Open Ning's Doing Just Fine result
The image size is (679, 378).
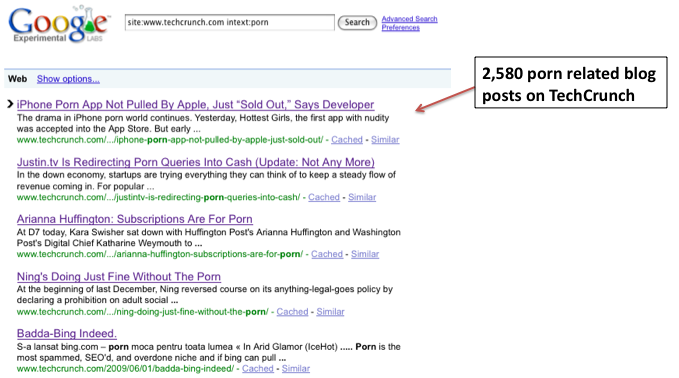click(119, 276)
